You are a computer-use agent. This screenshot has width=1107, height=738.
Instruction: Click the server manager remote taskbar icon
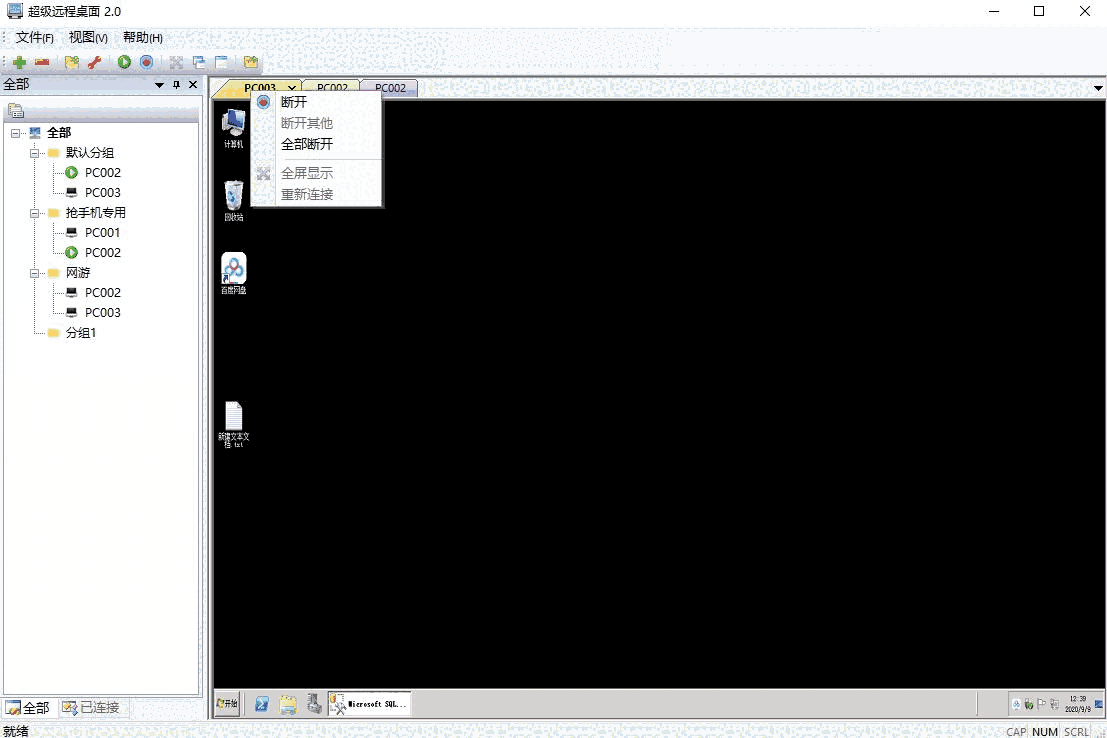pyautogui.click(x=314, y=703)
